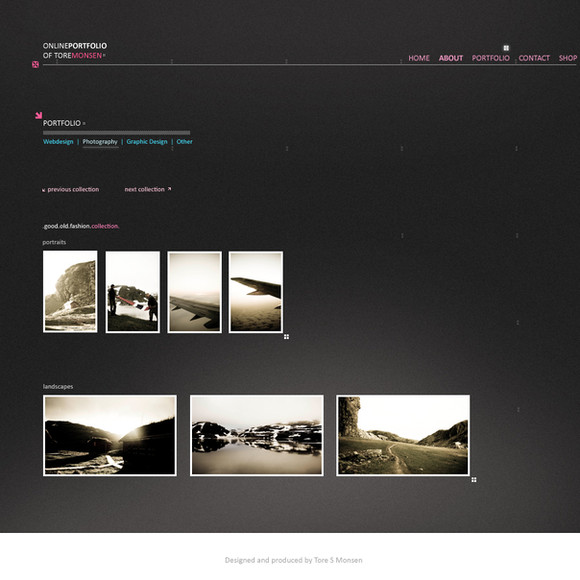
Task: Open the lake reflection landscape thumbnail
Action: (257, 435)
